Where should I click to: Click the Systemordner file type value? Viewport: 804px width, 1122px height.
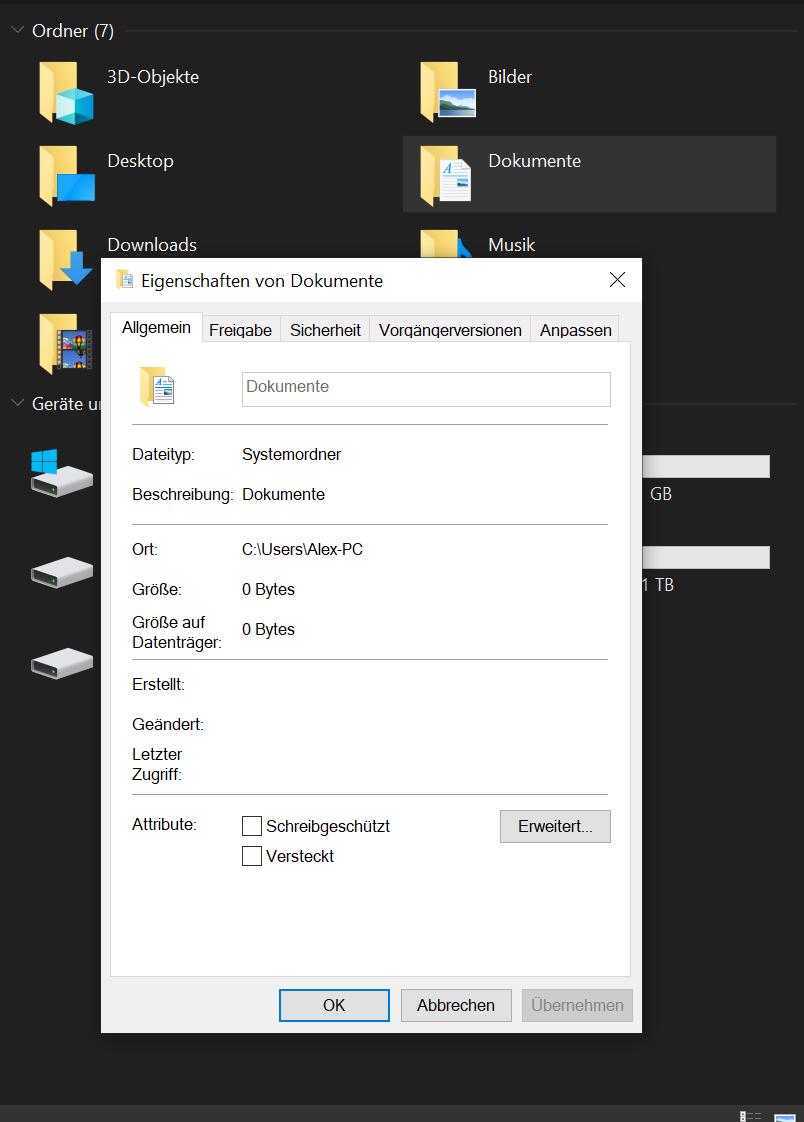click(x=291, y=454)
